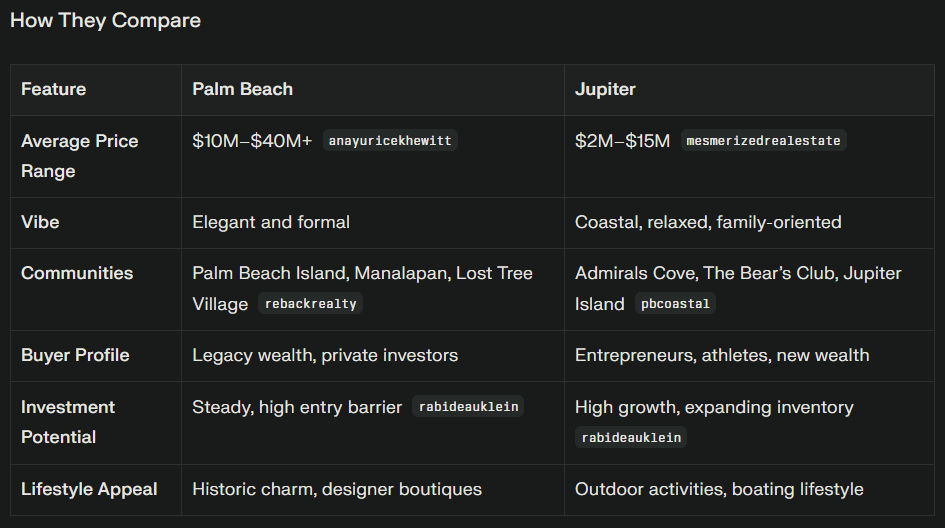
Task: Open the pbcoastal source chip
Action: pyautogui.click(x=676, y=304)
